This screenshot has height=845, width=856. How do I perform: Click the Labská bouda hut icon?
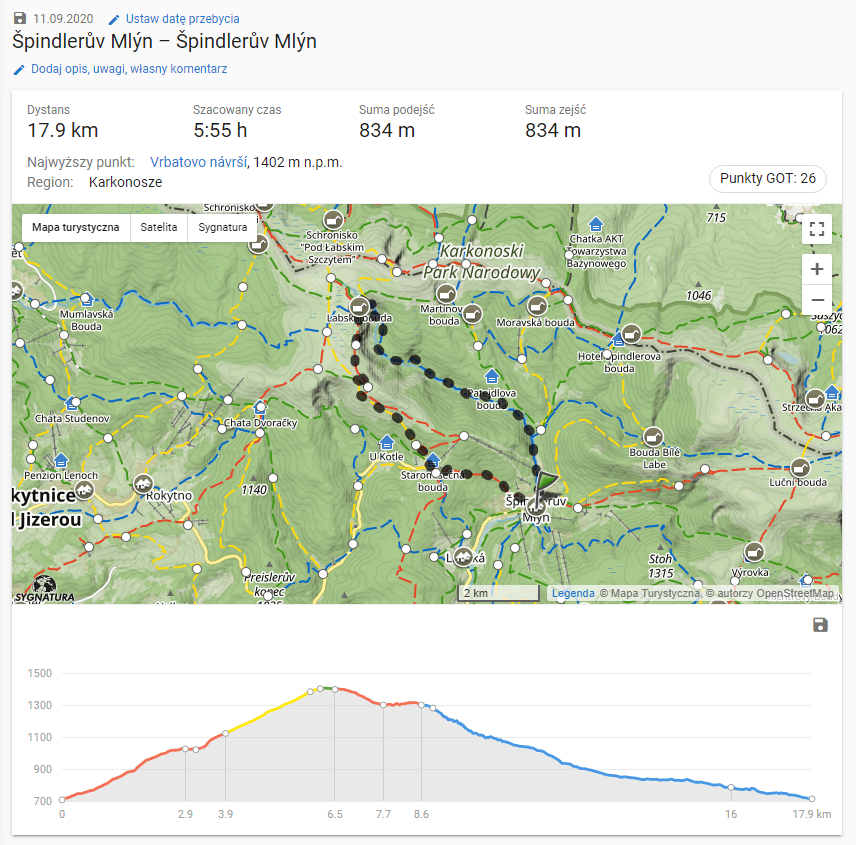(x=360, y=307)
